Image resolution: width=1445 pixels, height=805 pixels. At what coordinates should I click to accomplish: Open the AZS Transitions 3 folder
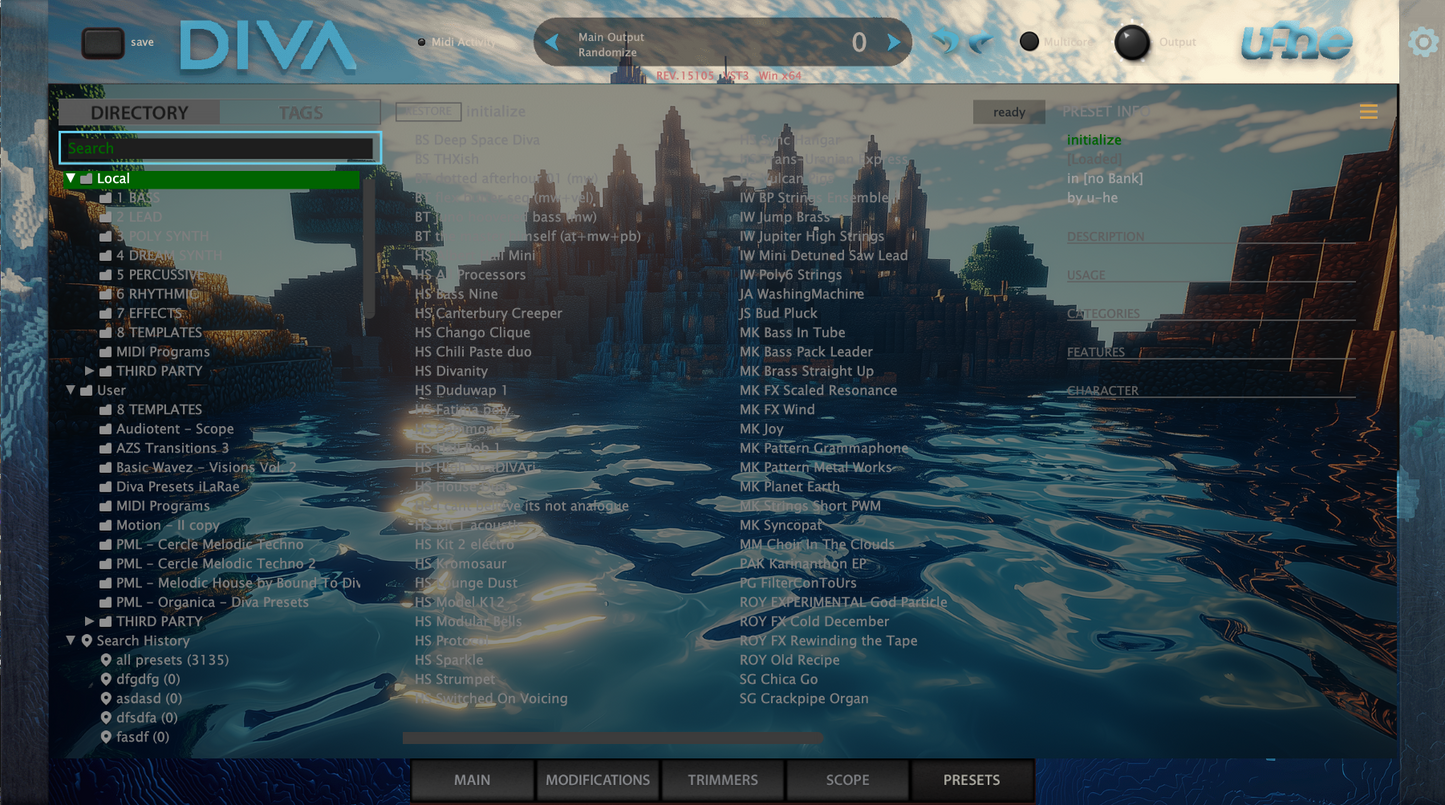164,448
